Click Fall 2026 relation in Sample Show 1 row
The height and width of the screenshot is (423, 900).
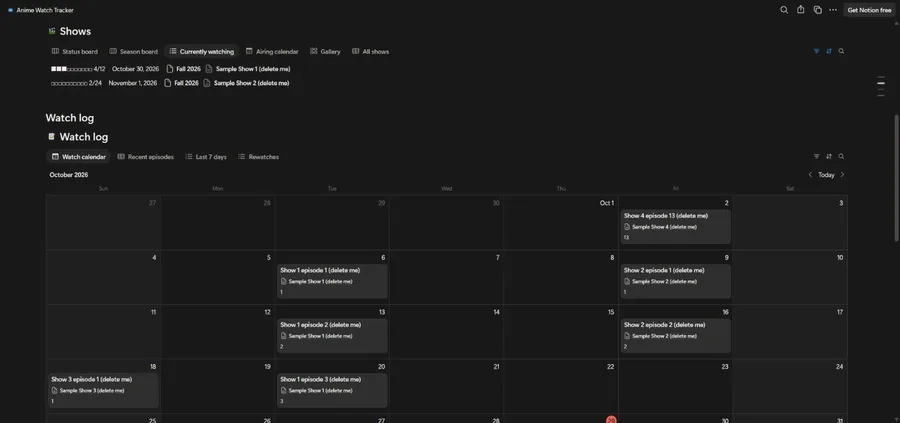183,69
